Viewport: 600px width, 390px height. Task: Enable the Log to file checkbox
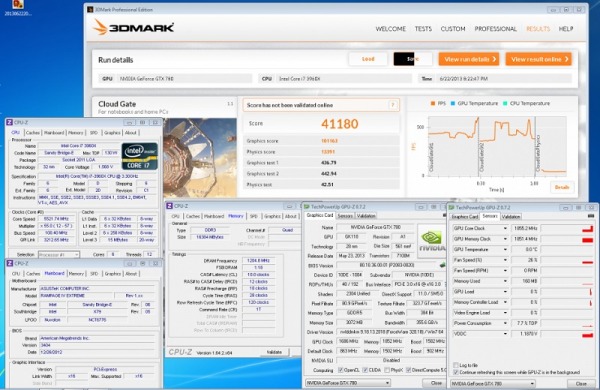click(x=456, y=365)
